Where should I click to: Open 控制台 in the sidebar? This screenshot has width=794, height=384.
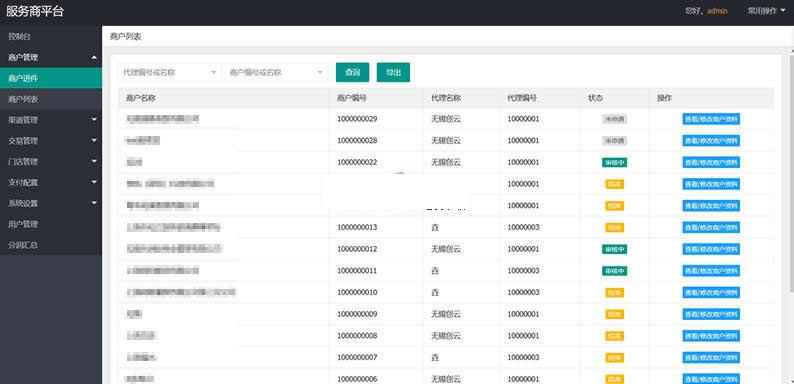pyautogui.click(x=51, y=36)
